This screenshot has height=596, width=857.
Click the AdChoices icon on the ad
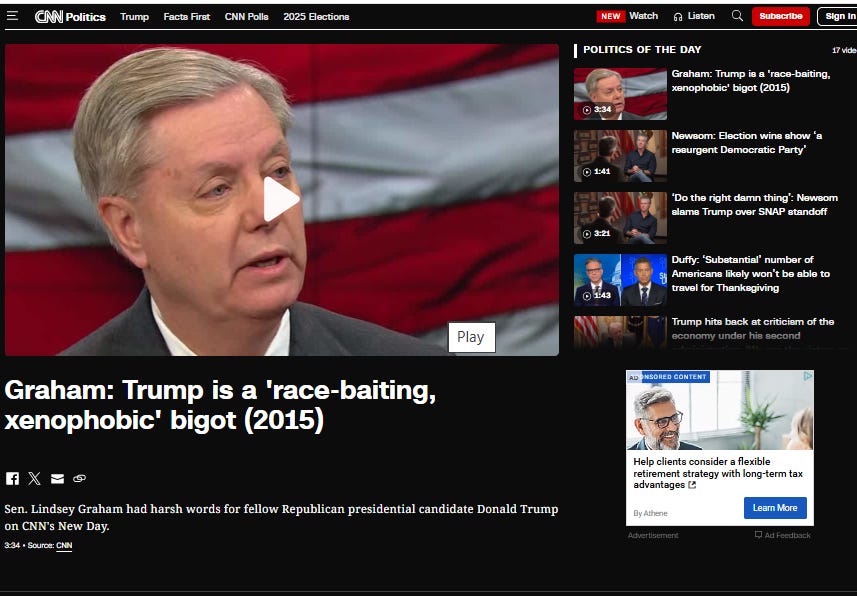[808, 376]
